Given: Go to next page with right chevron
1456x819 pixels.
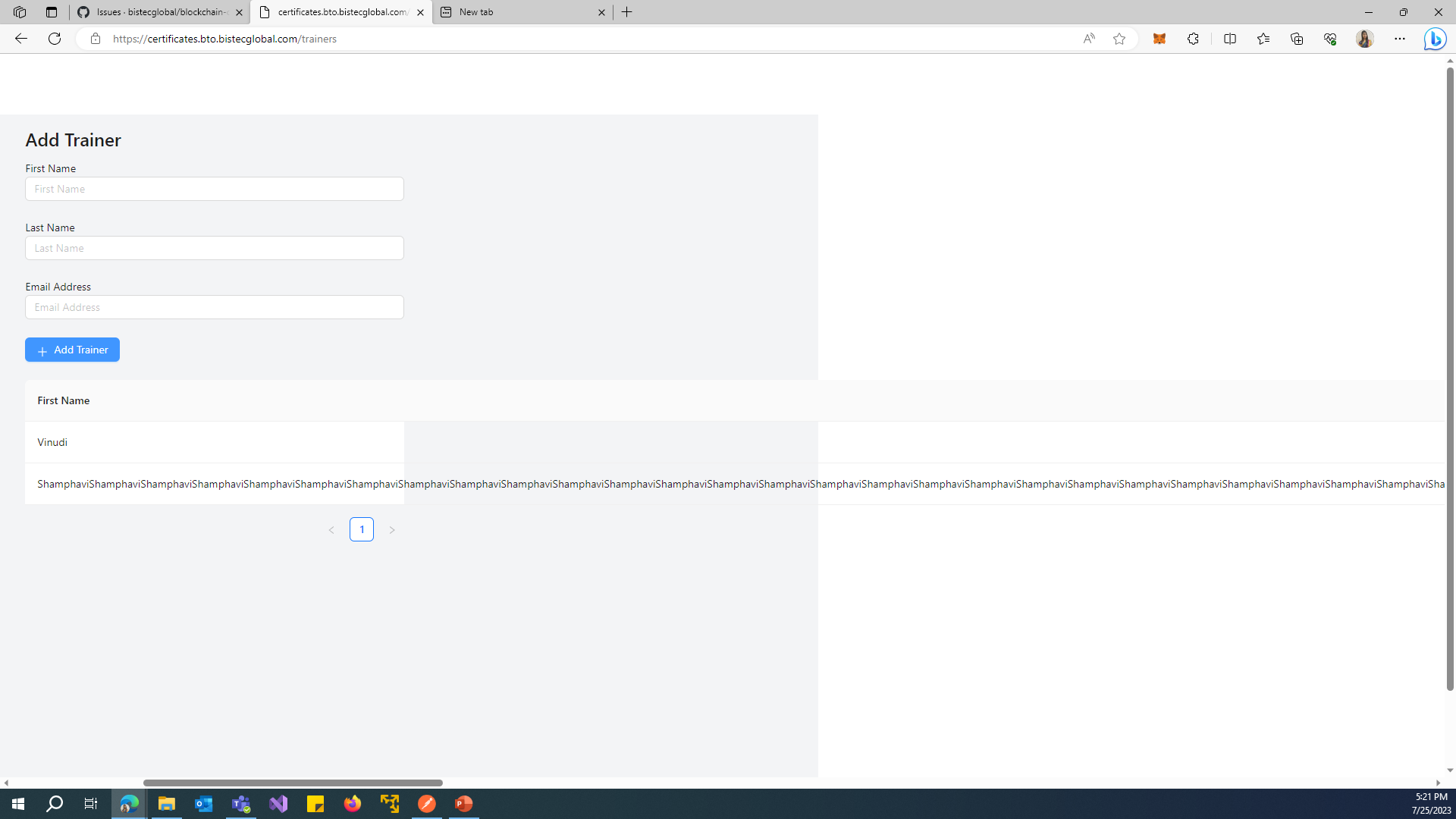Looking at the screenshot, I should pyautogui.click(x=392, y=529).
